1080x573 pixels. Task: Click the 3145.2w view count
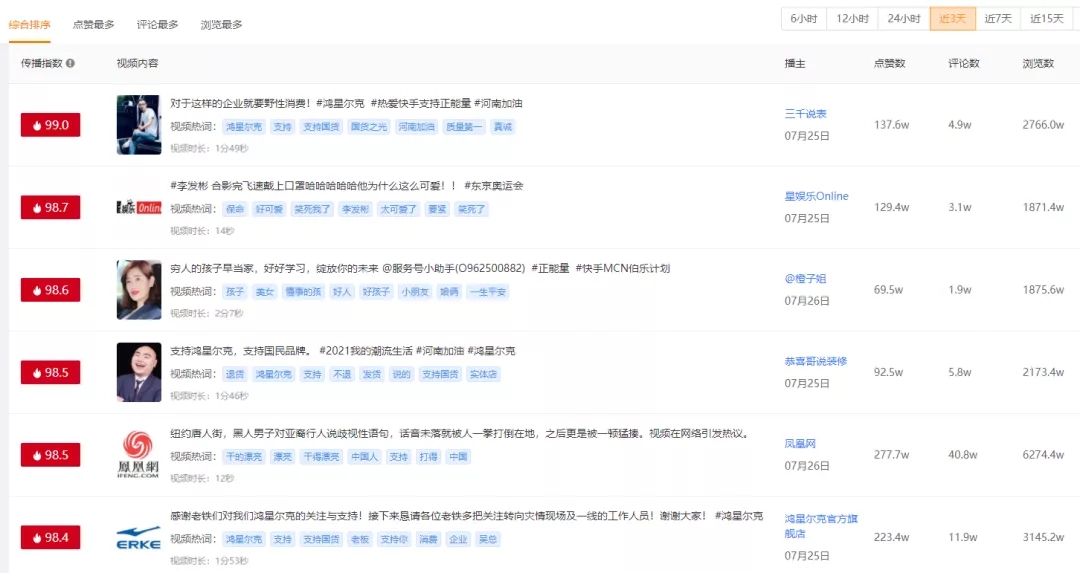(x=1043, y=537)
